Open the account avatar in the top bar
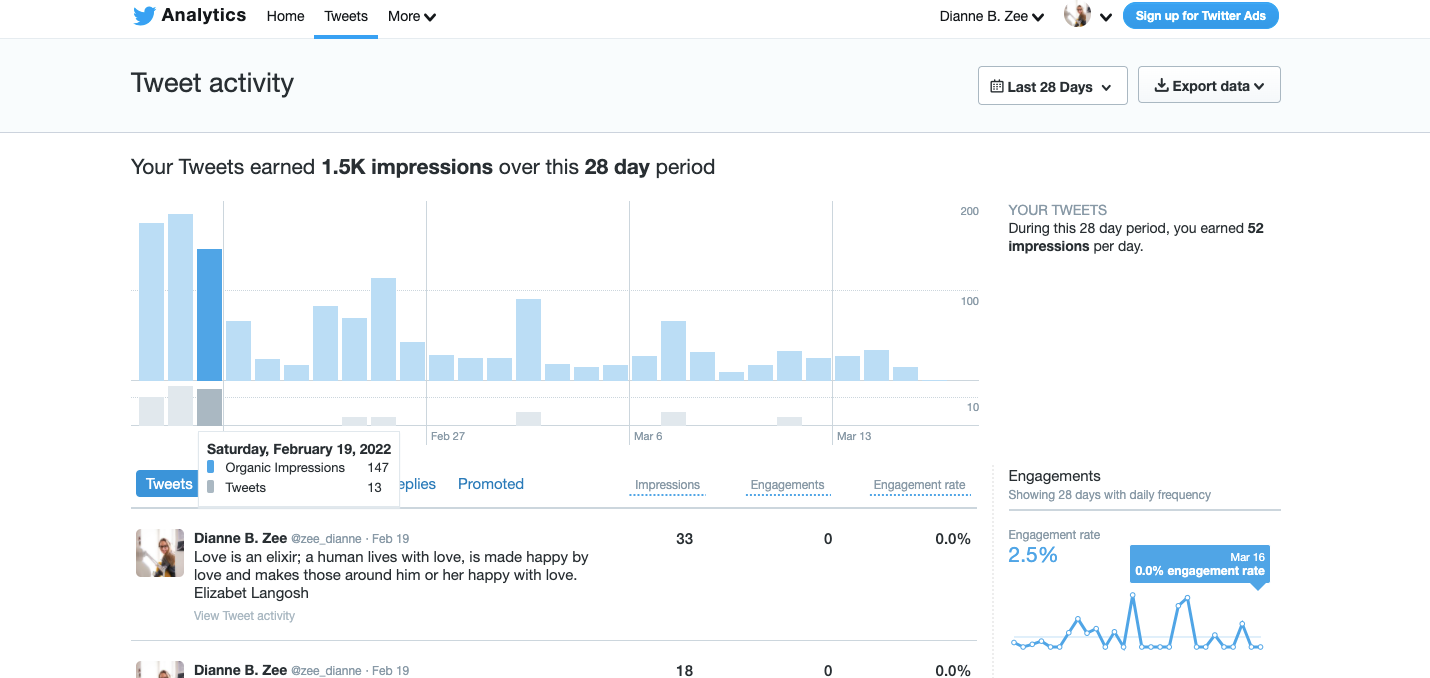Image resolution: width=1430 pixels, height=678 pixels. coord(1077,16)
